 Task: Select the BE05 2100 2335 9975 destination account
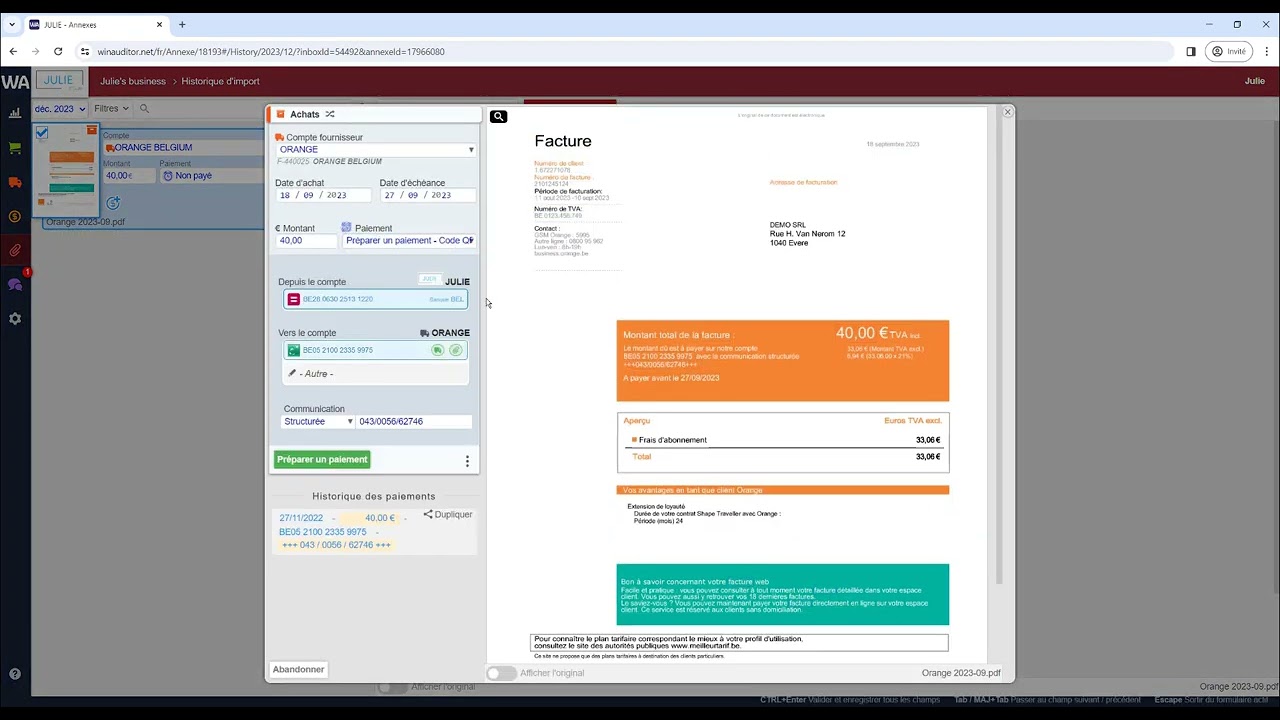point(375,350)
